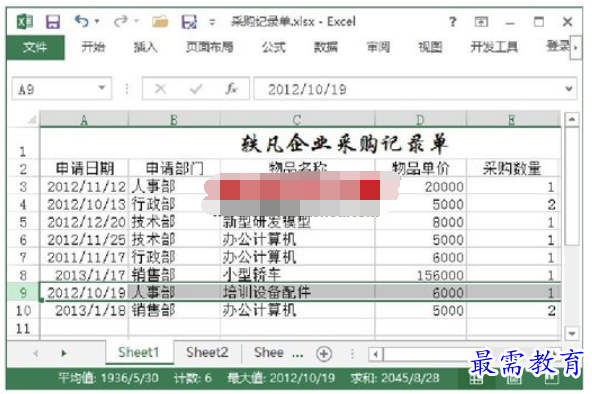This screenshot has height=394, width=592.
Task: Click status bar 最大值: 2012/10/19
Action: [281, 378]
